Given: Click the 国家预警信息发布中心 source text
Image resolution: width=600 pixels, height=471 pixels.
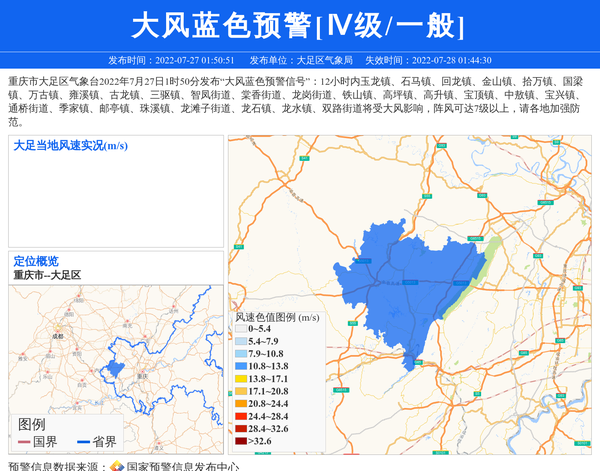Looking at the screenshot, I should click(182, 465).
